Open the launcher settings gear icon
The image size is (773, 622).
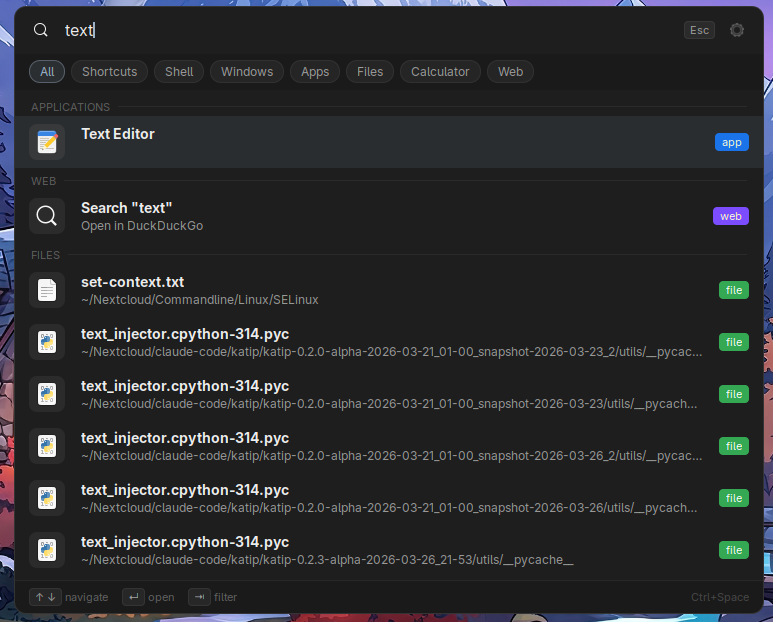coord(737,30)
